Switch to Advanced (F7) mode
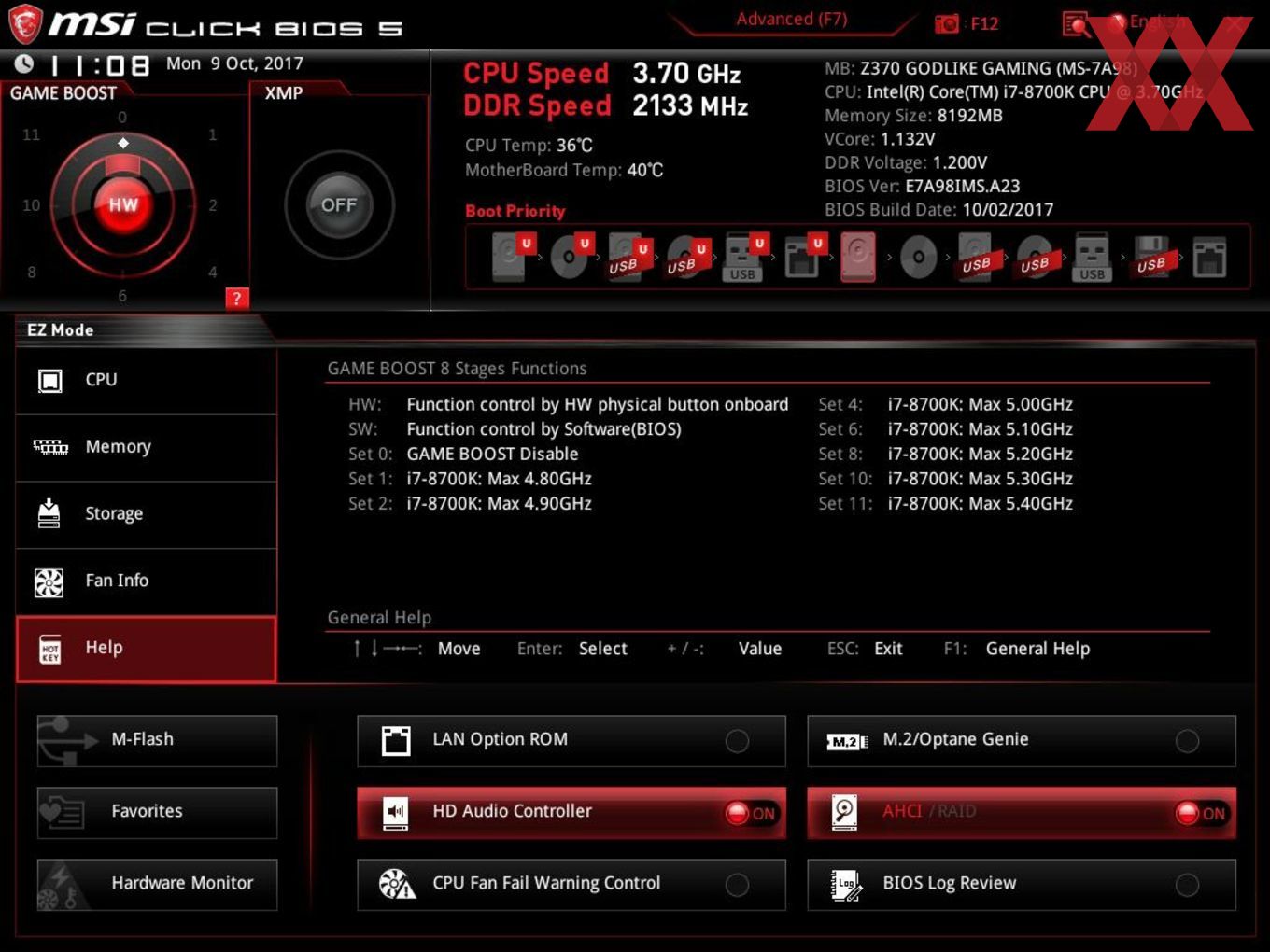 (x=791, y=20)
